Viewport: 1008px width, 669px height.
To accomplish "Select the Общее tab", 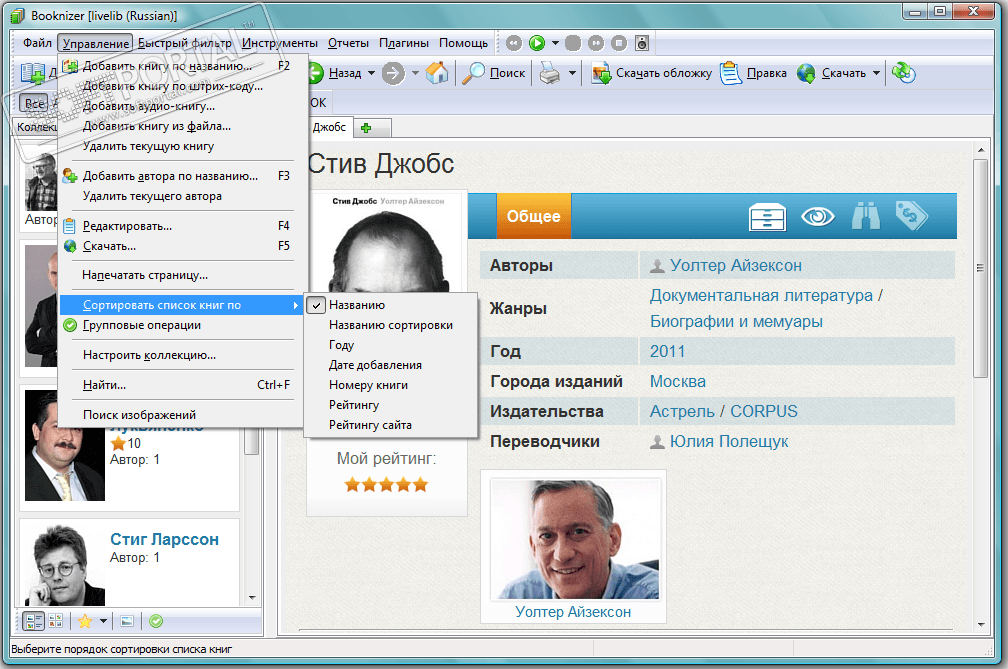I will point(534,216).
